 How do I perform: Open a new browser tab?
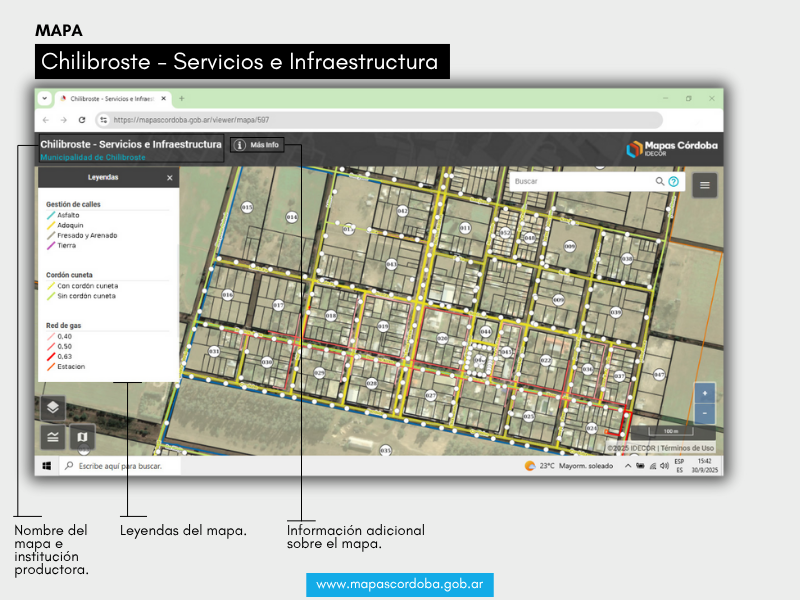pos(181,99)
